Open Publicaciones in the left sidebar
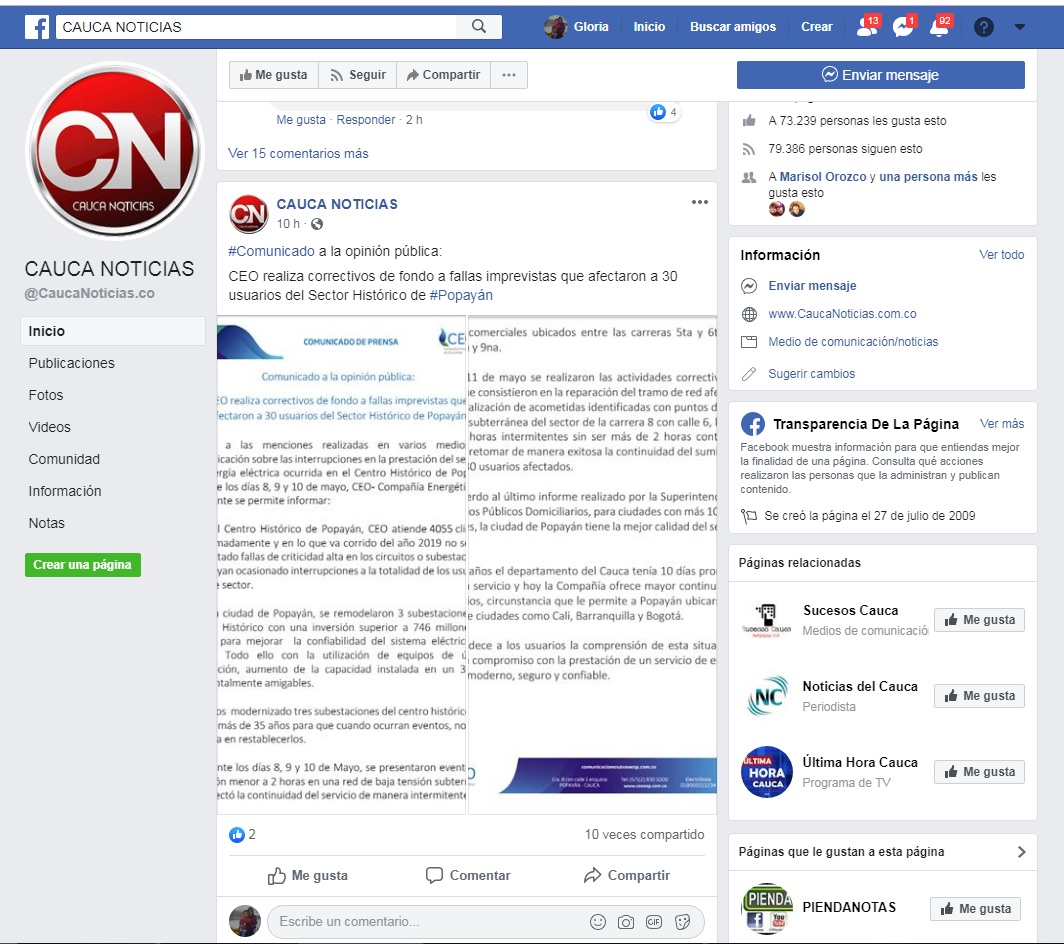 coord(71,363)
